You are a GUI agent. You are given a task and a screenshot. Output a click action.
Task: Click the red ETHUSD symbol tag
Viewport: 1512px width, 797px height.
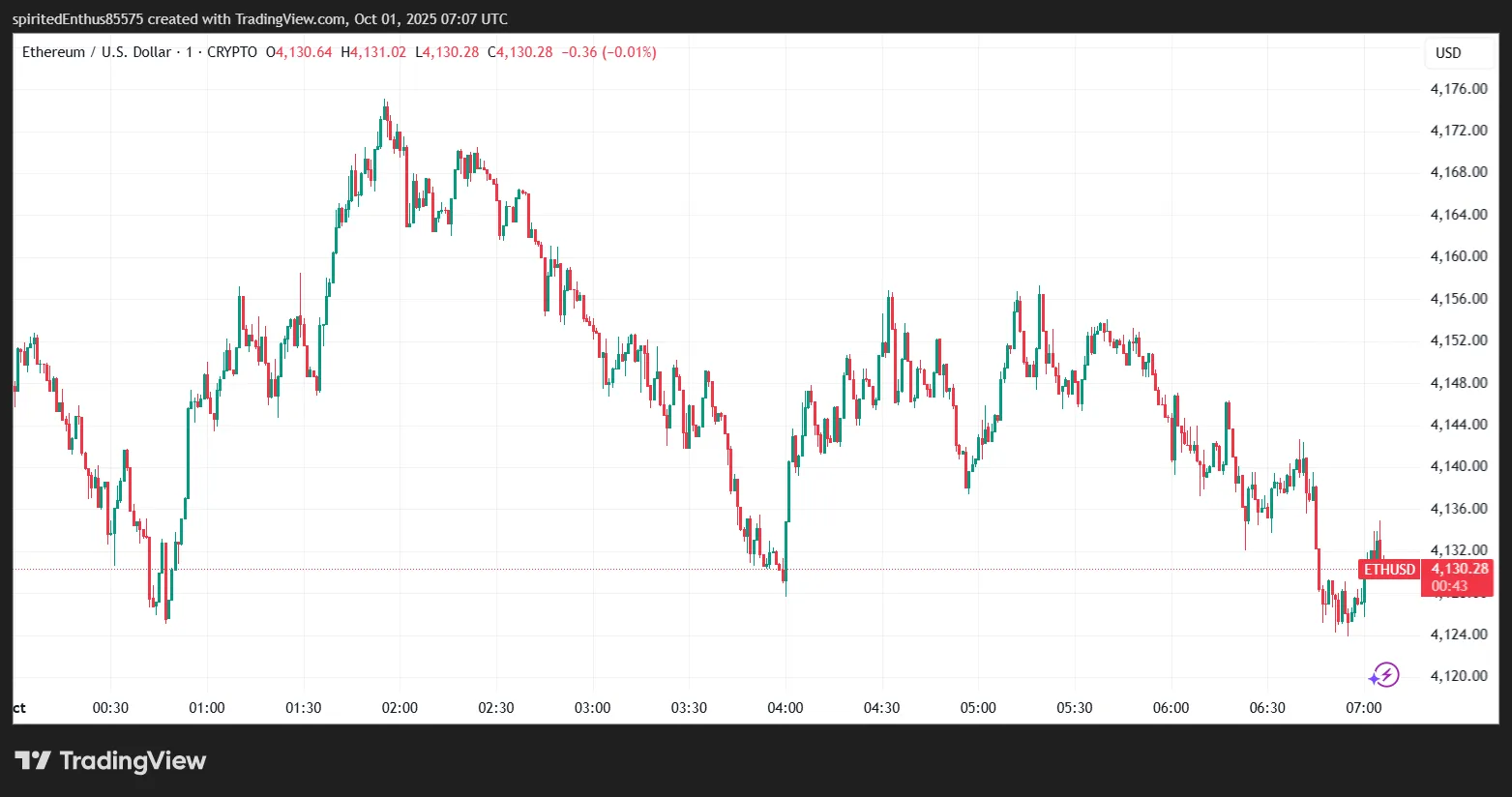[1389, 570]
